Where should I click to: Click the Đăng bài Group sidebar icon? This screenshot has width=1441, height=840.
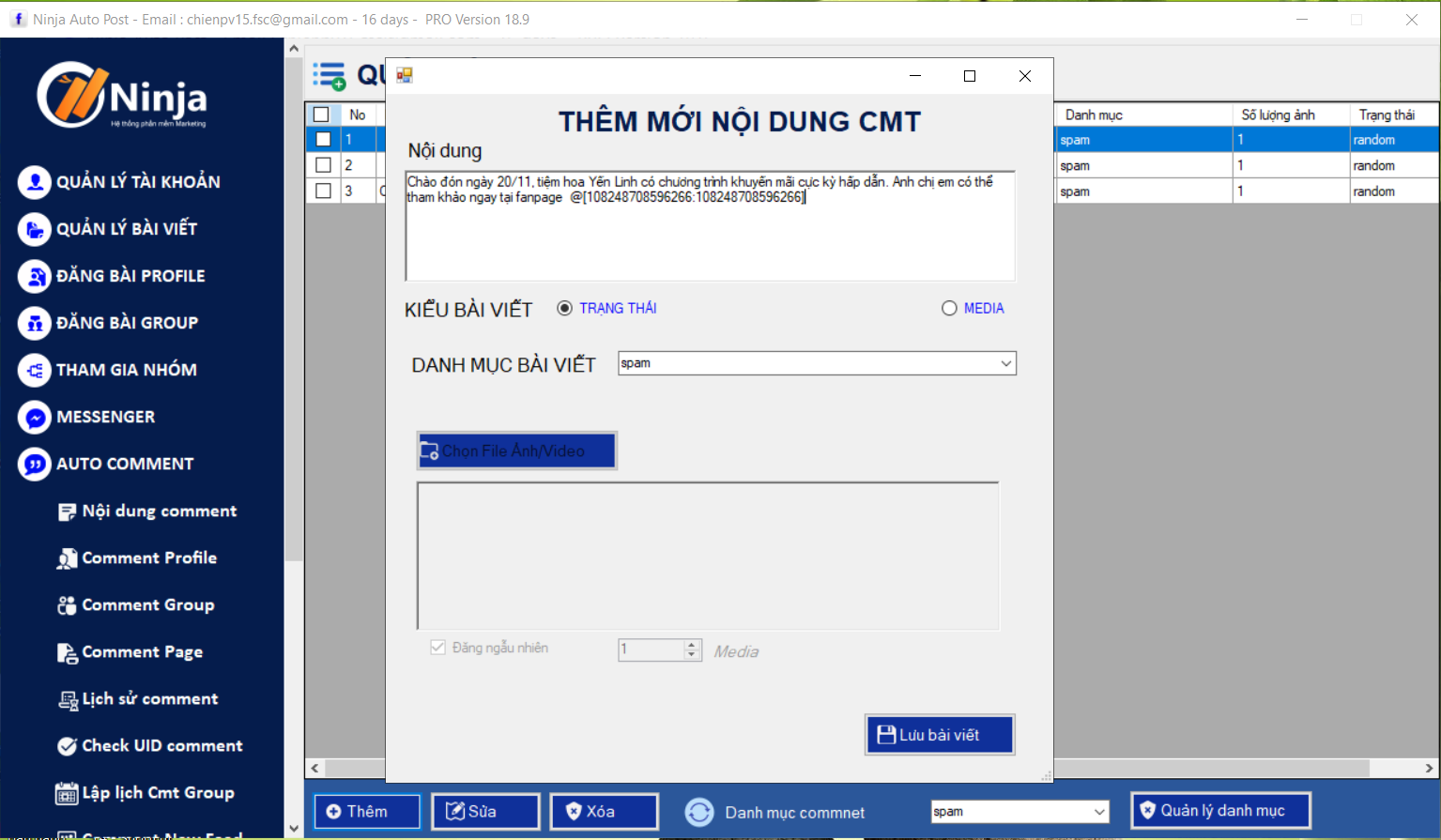point(35,323)
